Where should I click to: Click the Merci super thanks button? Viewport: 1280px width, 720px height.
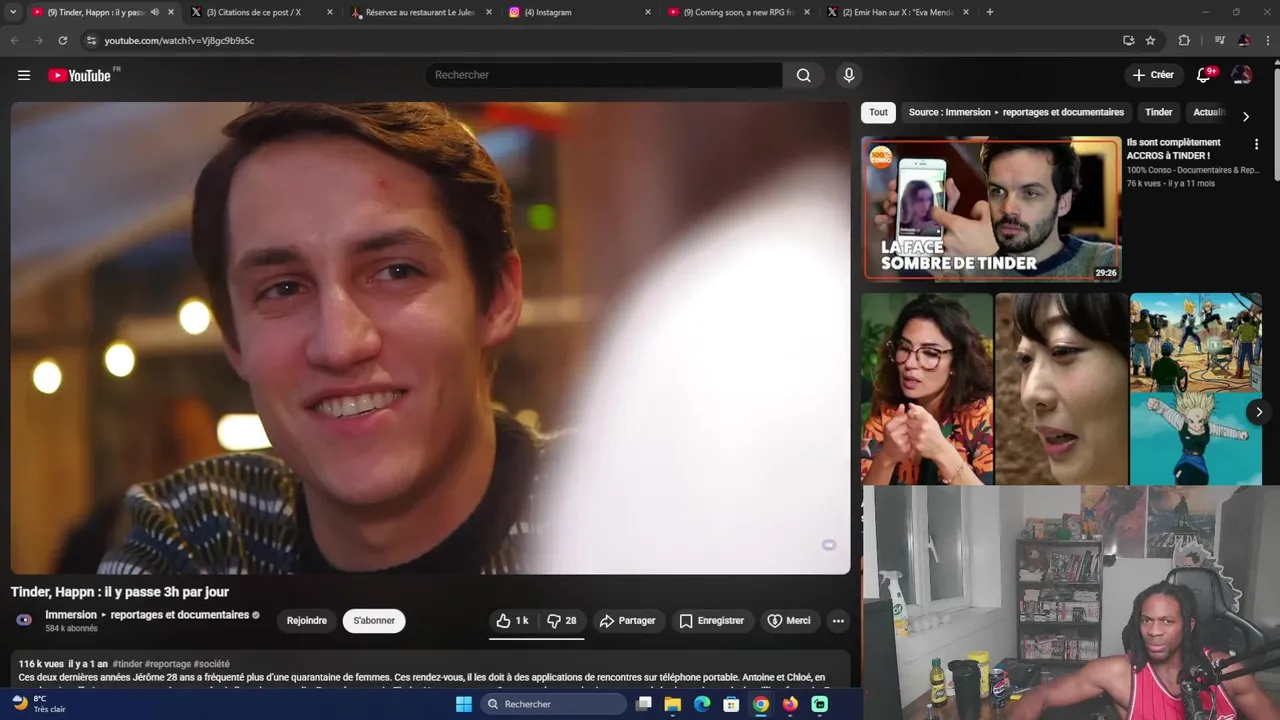pyautogui.click(x=789, y=621)
